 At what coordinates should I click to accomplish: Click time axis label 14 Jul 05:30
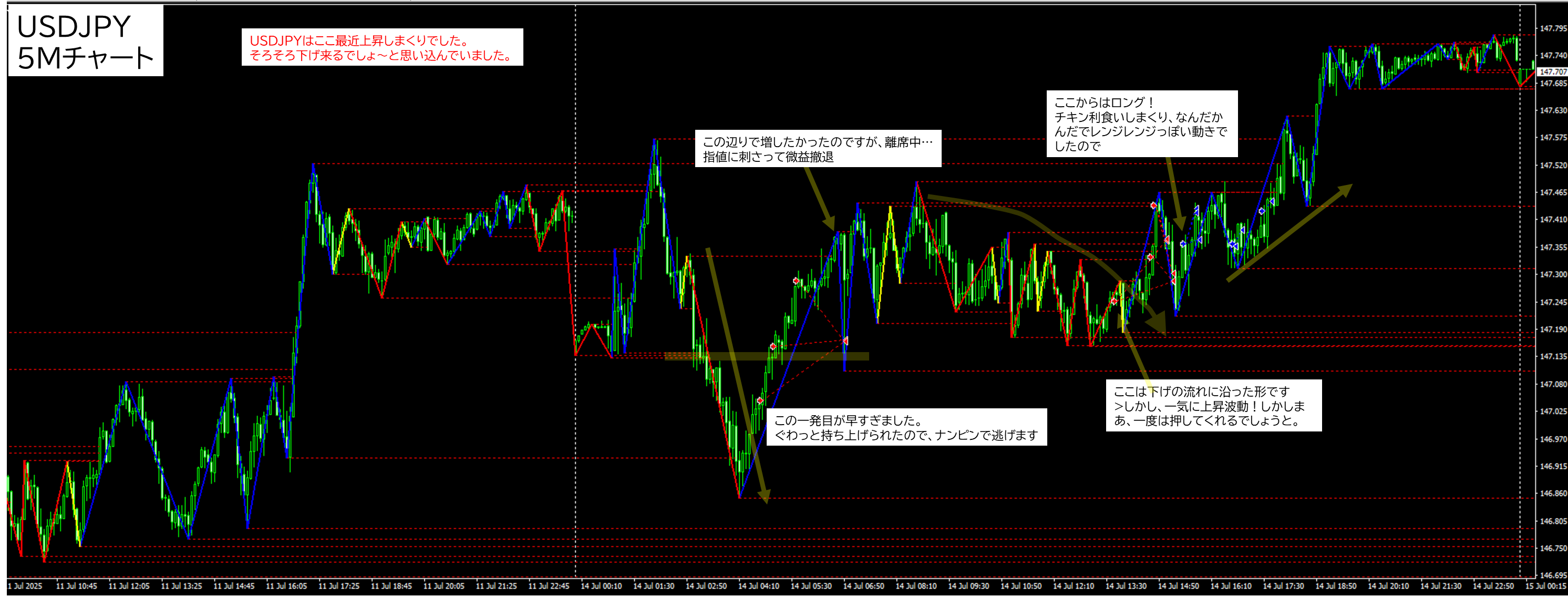tap(811, 586)
